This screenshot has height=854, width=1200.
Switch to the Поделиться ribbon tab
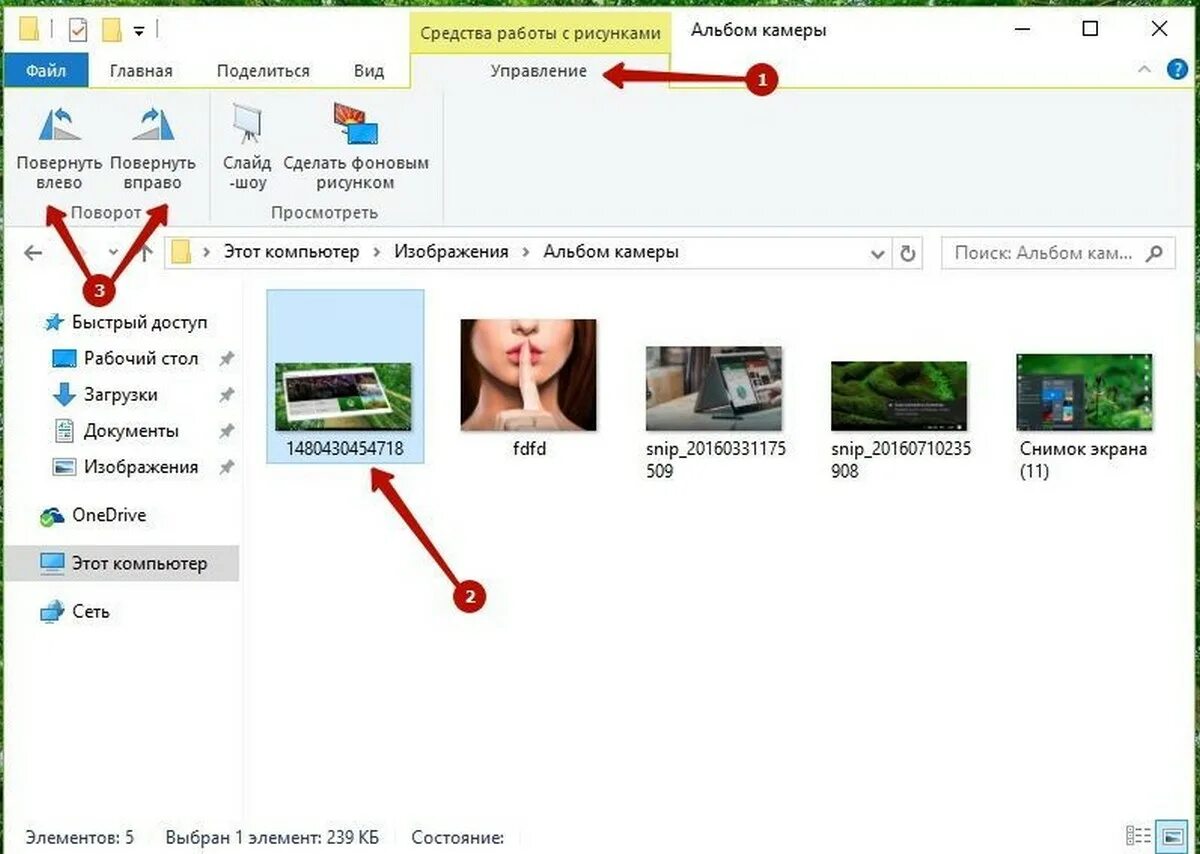[263, 70]
